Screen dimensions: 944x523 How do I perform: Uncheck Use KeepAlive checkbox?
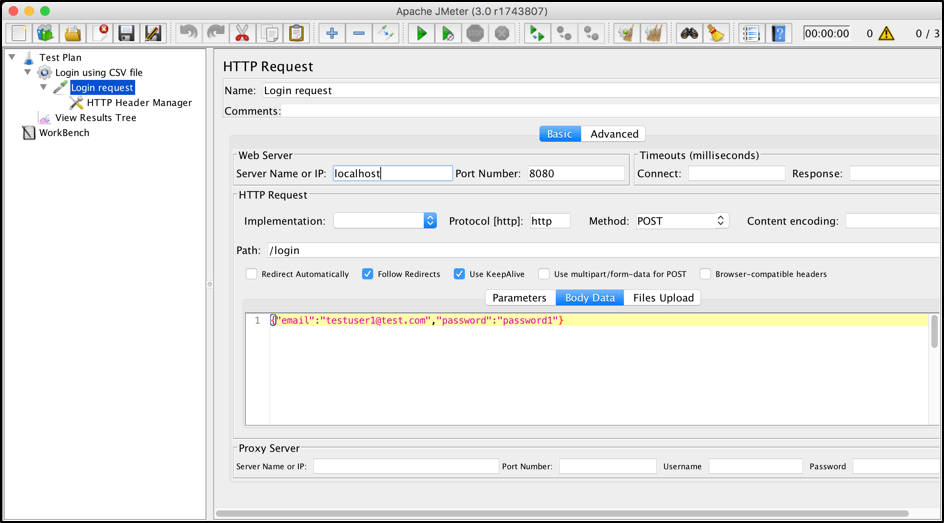coord(459,274)
